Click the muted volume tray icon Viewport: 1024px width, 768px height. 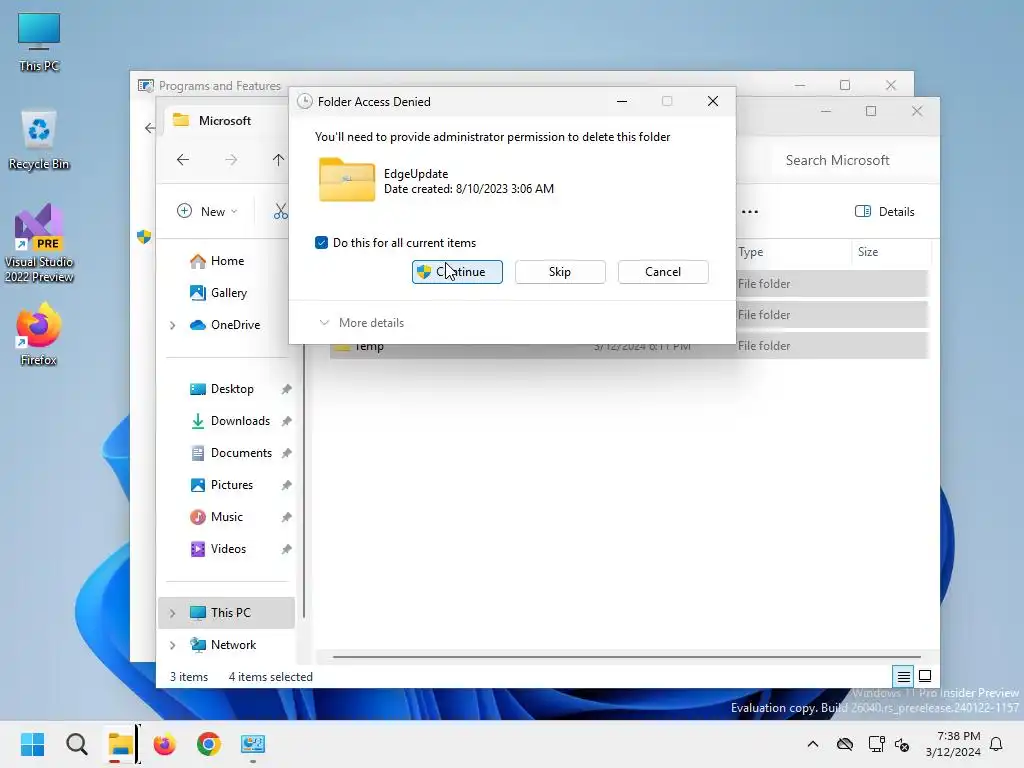(903, 744)
